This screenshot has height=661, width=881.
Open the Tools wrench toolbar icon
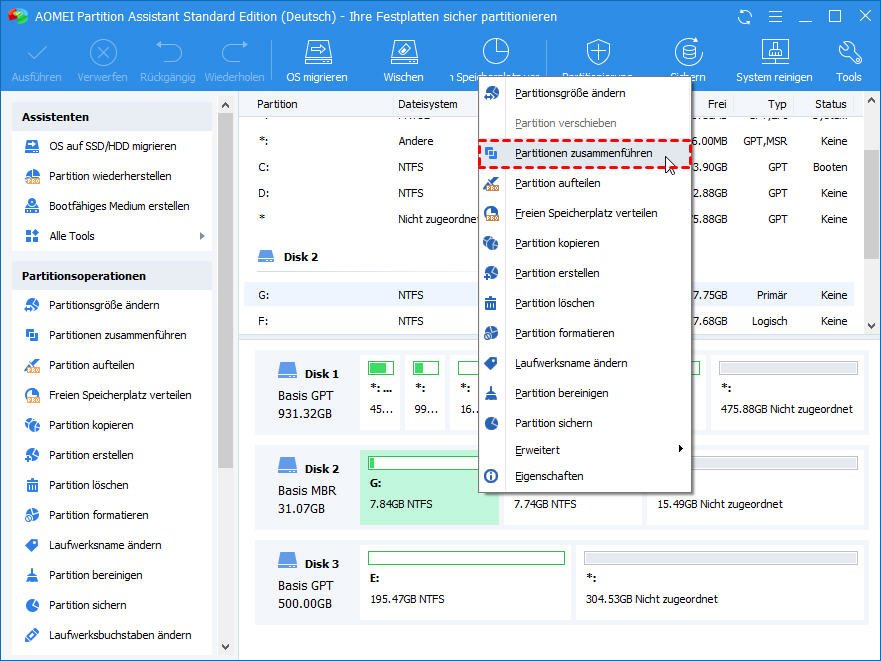tap(849, 52)
